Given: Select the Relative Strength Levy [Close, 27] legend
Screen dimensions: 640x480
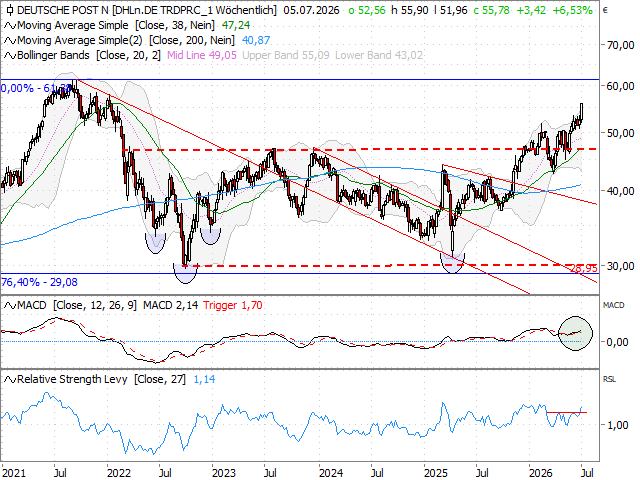Looking at the screenshot, I should pyautogui.click(x=101, y=379).
